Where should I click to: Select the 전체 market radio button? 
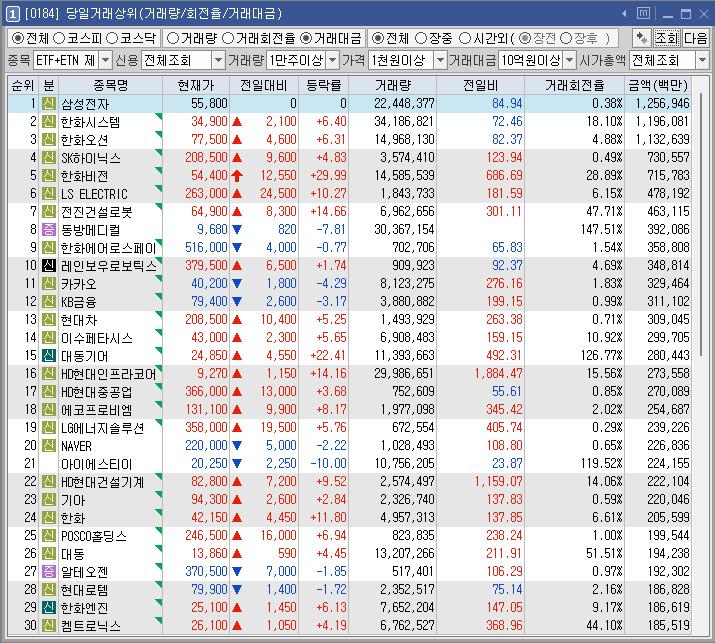click(17, 38)
